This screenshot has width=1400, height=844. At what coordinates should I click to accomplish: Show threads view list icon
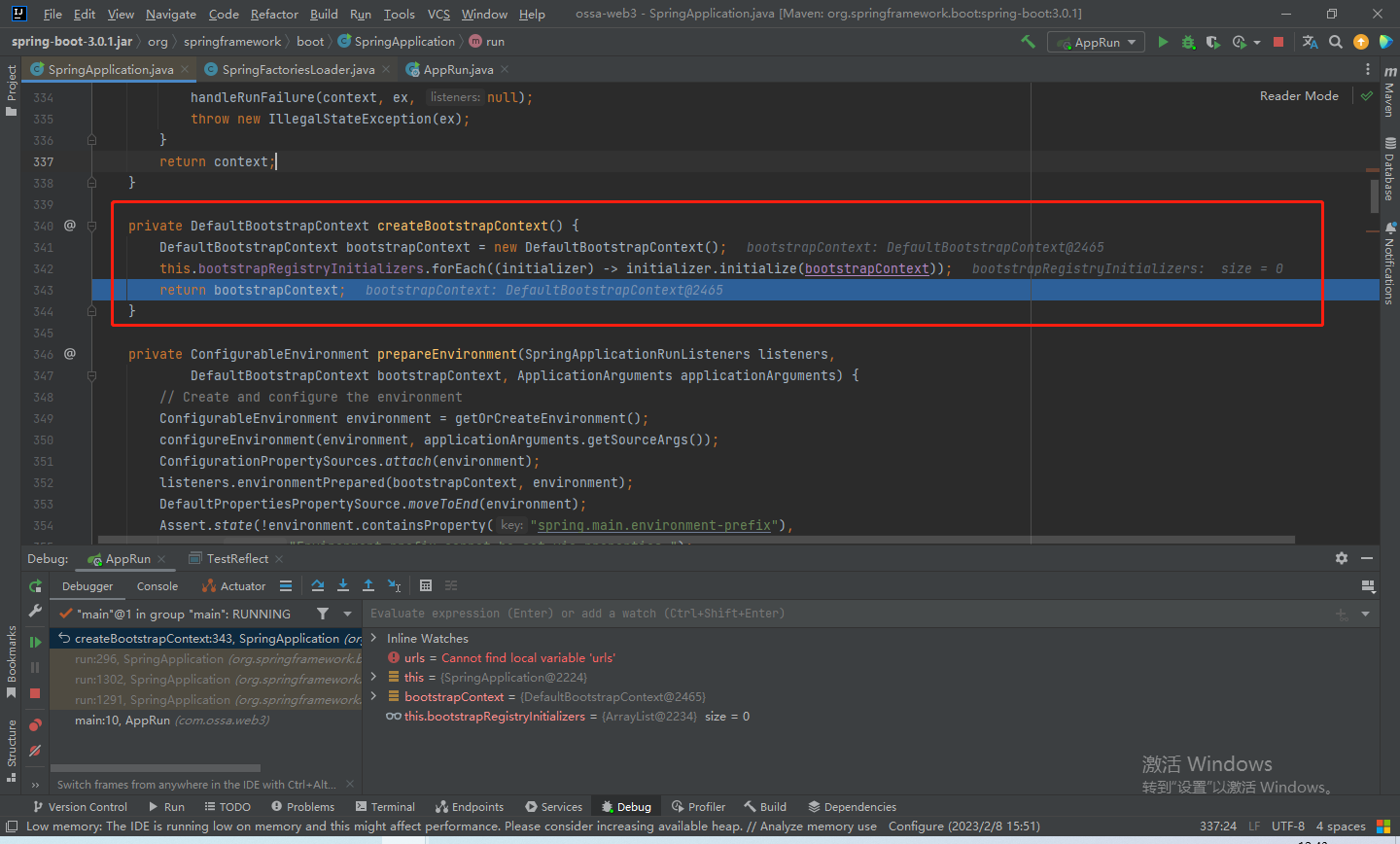click(x=286, y=585)
